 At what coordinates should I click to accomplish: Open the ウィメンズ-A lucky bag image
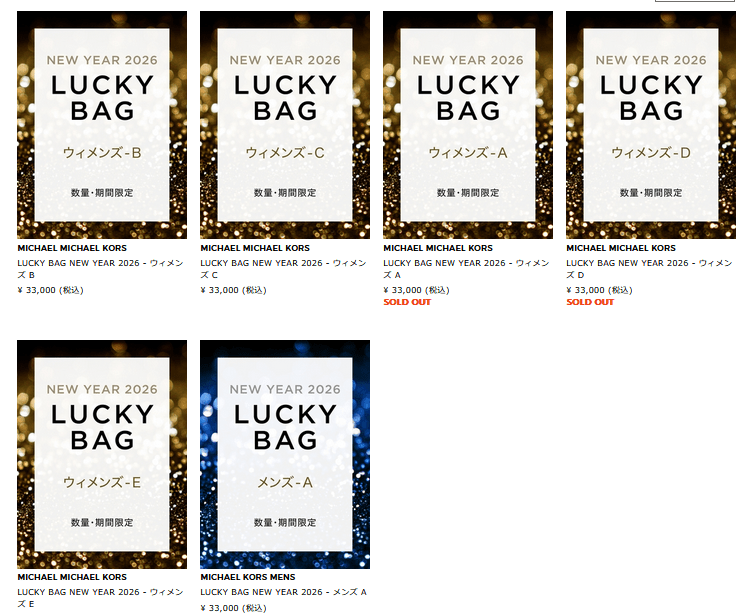coord(468,125)
